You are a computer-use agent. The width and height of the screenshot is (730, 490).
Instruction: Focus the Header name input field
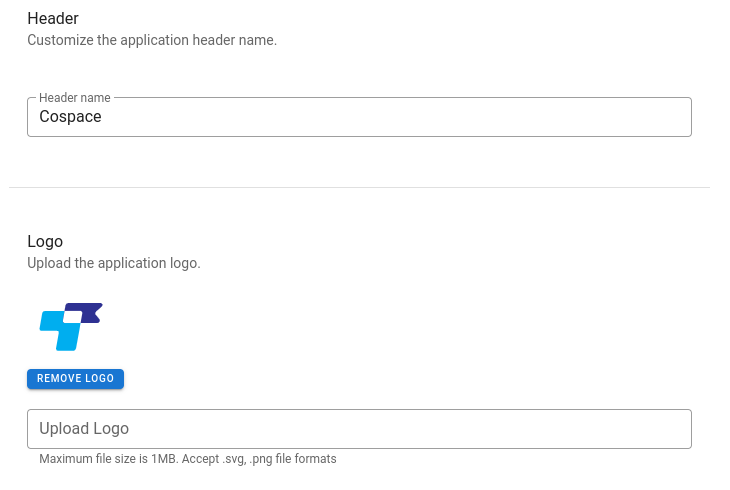tap(359, 117)
